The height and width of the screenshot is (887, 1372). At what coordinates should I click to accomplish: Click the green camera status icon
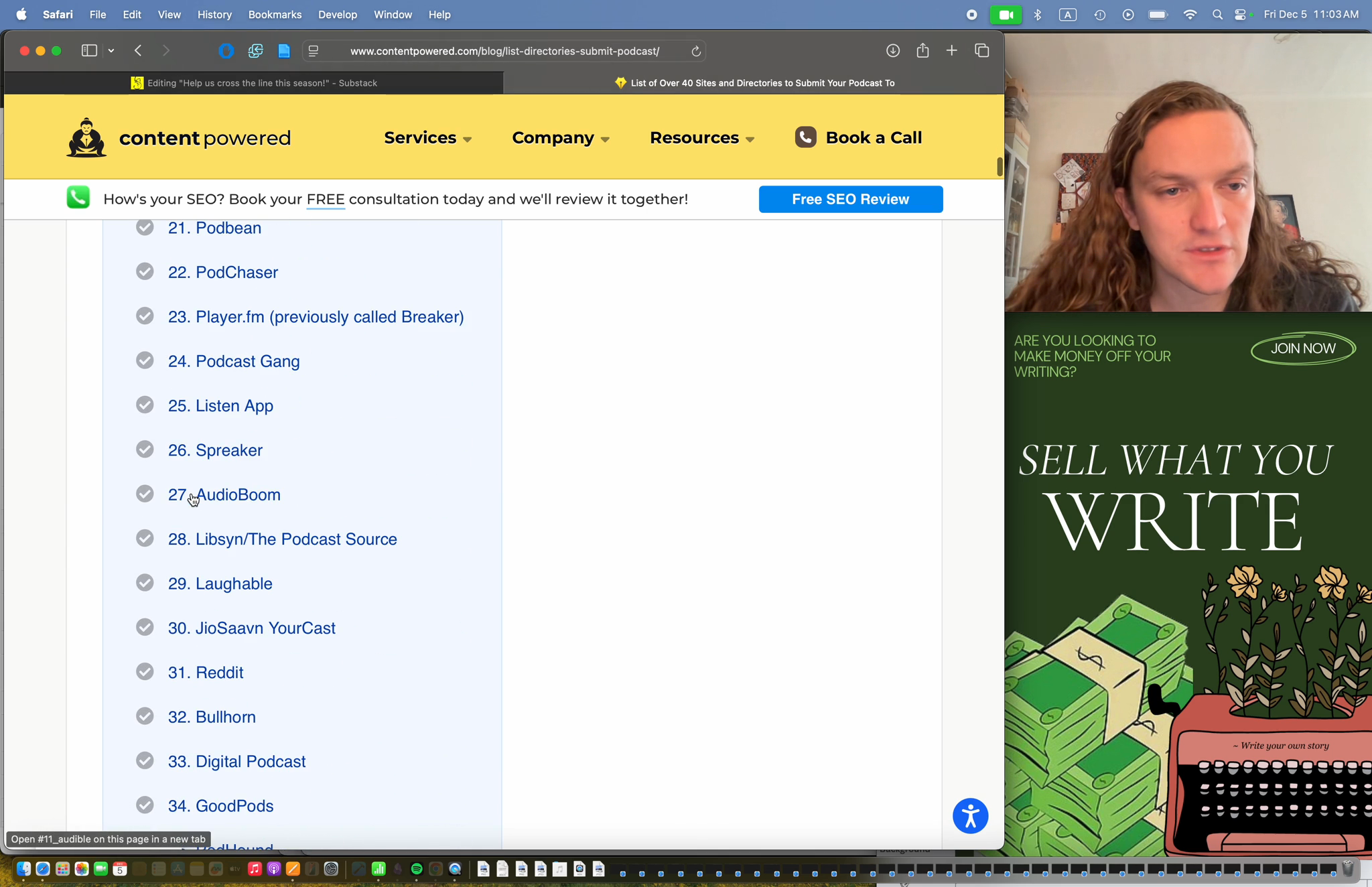(x=1006, y=15)
